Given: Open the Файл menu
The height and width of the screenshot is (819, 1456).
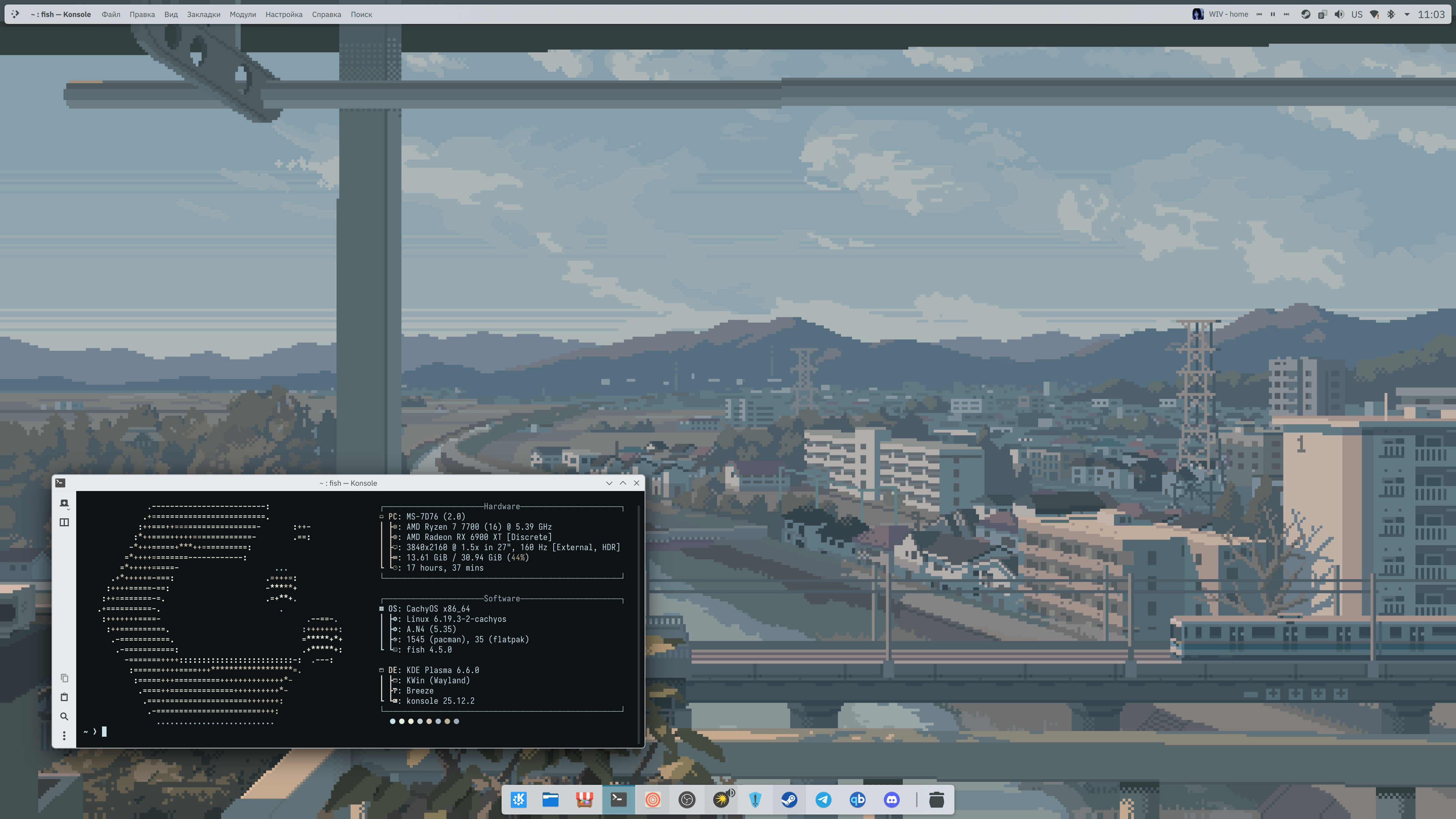Looking at the screenshot, I should [x=111, y=14].
